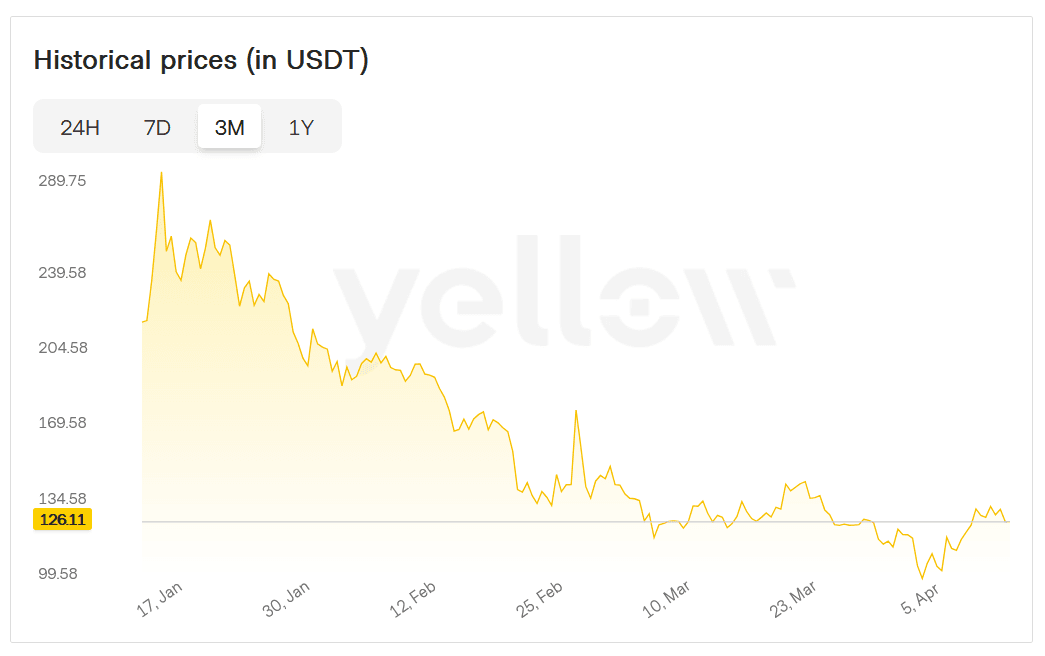Click the yellow watermark logo on the chart

click(x=563, y=290)
